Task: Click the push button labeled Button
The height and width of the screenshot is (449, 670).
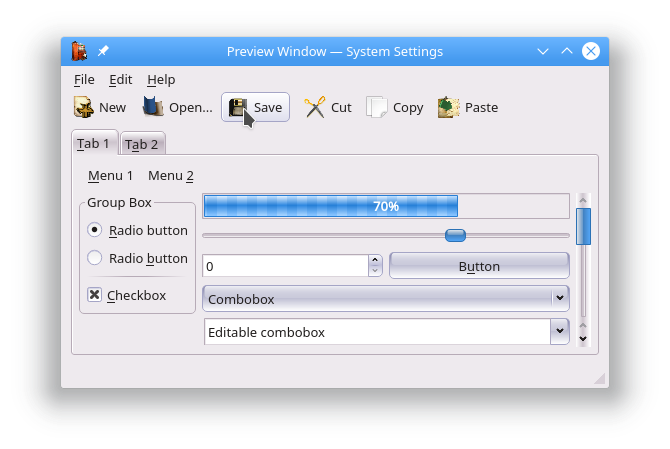Action: click(x=479, y=266)
